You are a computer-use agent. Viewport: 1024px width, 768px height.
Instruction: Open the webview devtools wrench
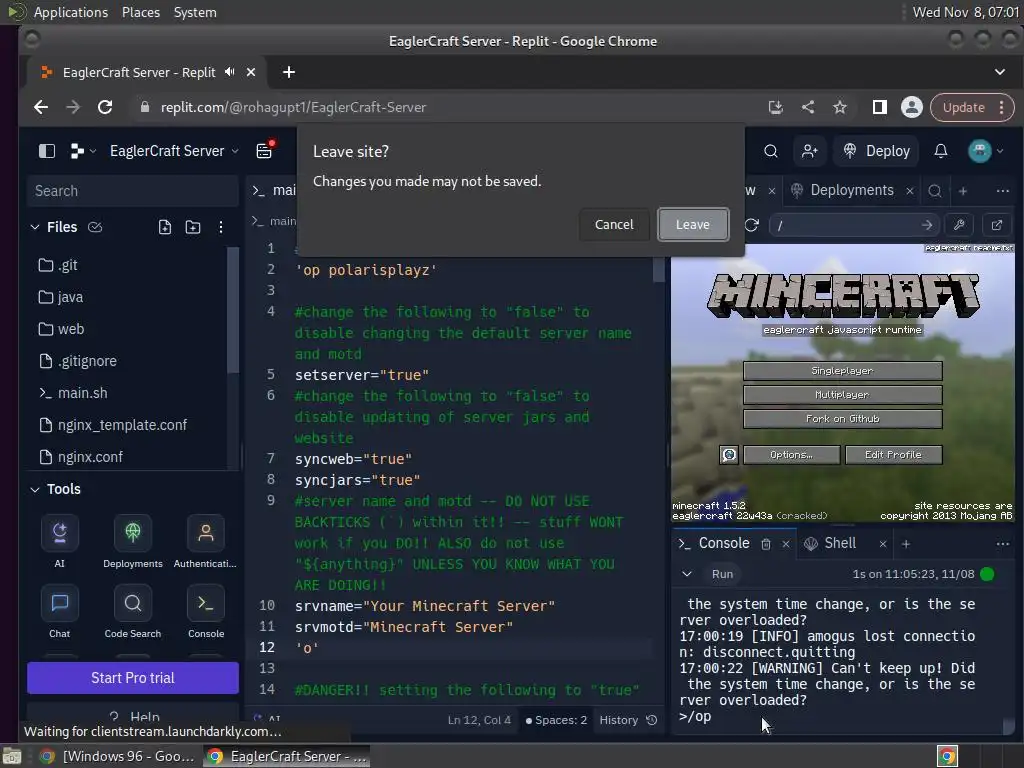959,225
